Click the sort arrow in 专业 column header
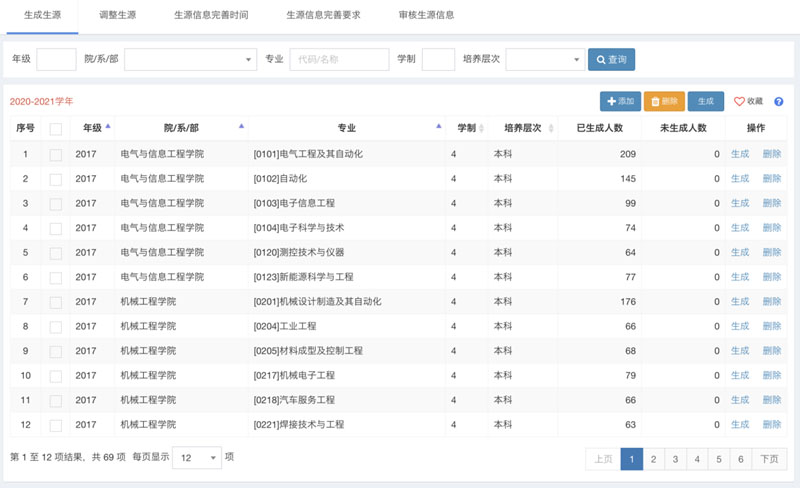The height and width of the screenshot is (488, 800). [439, 127]
